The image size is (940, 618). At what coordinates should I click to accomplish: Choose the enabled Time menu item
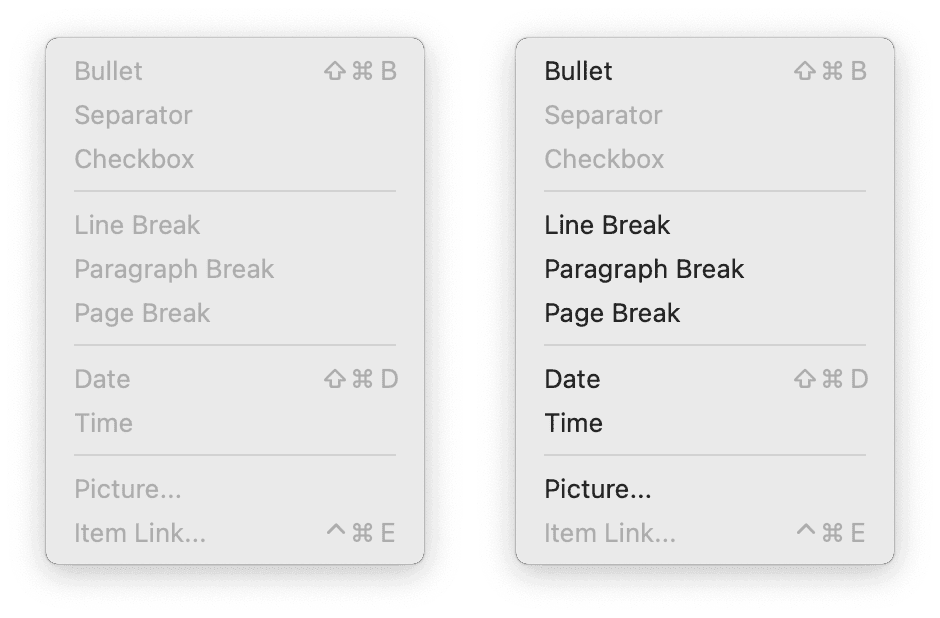pos(573,423)
